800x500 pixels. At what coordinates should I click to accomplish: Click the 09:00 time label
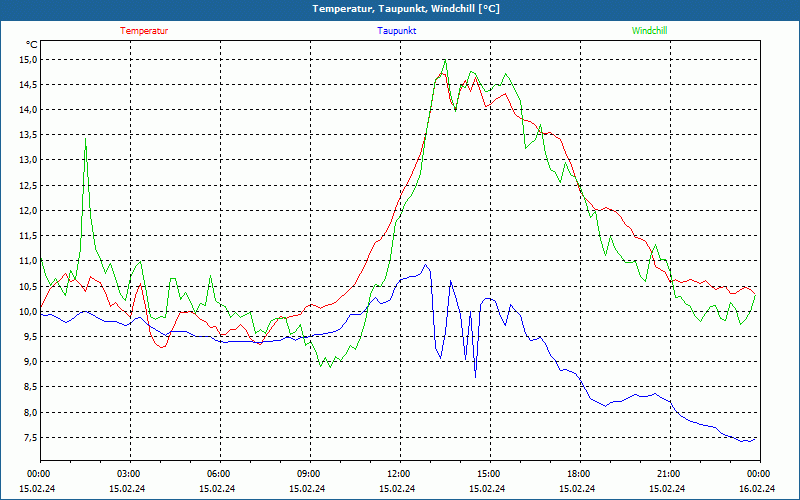point(310,474)
